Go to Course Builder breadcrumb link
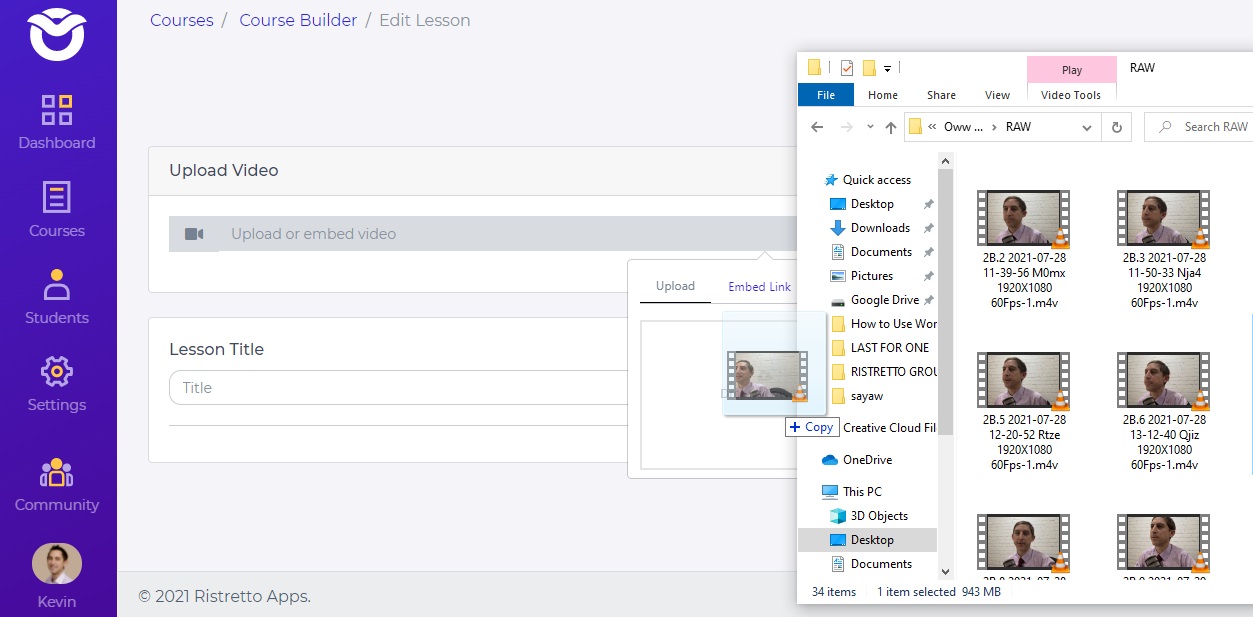 pyautogui.click(x=298, y=20)
